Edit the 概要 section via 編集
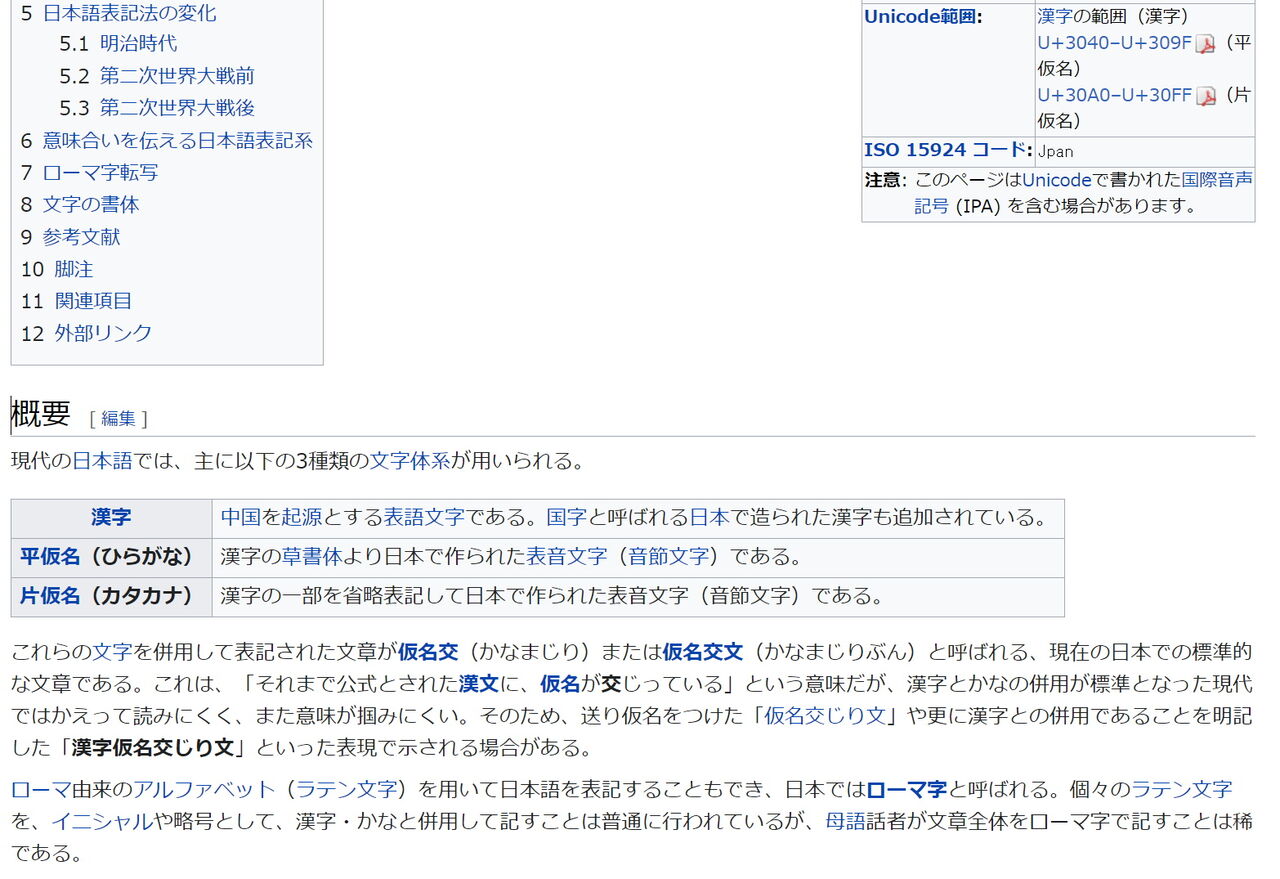Viewport: 1280px width, 879px height. (x=118, y=419)
